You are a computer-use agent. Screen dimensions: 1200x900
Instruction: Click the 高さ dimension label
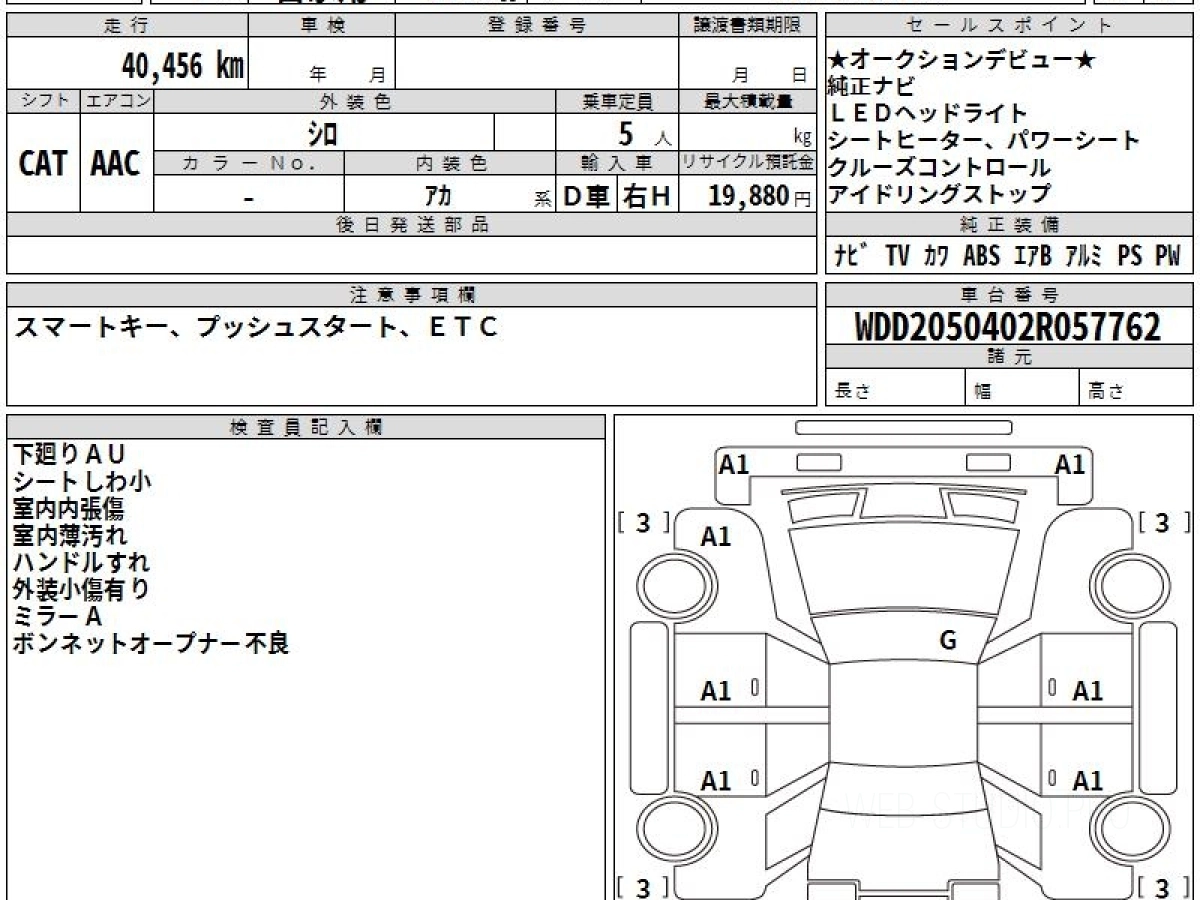click(1107, 391)
